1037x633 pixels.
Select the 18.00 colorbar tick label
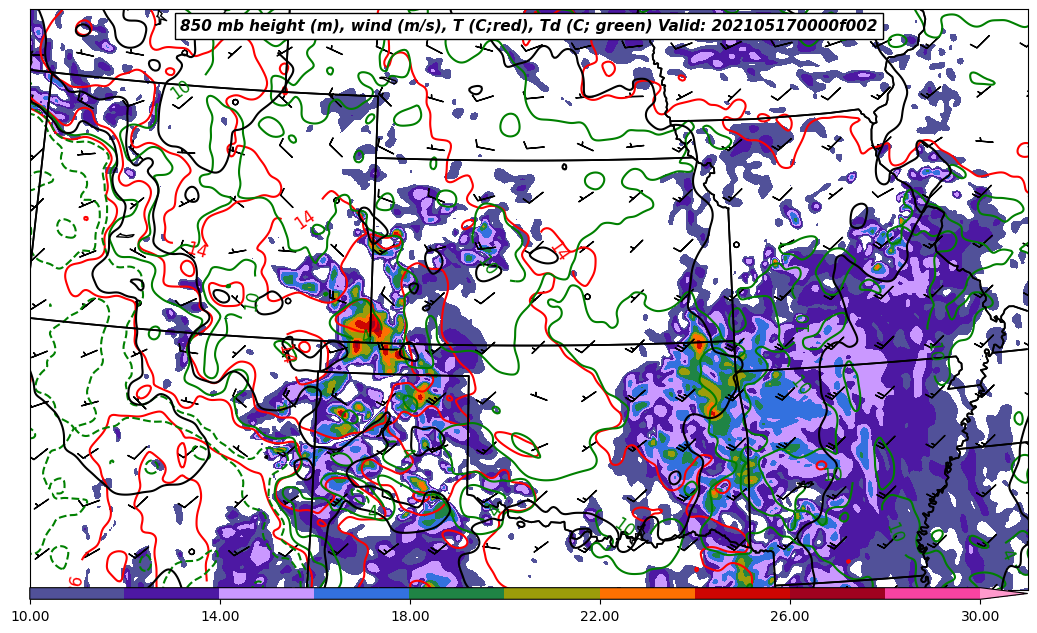click(410, 616)
